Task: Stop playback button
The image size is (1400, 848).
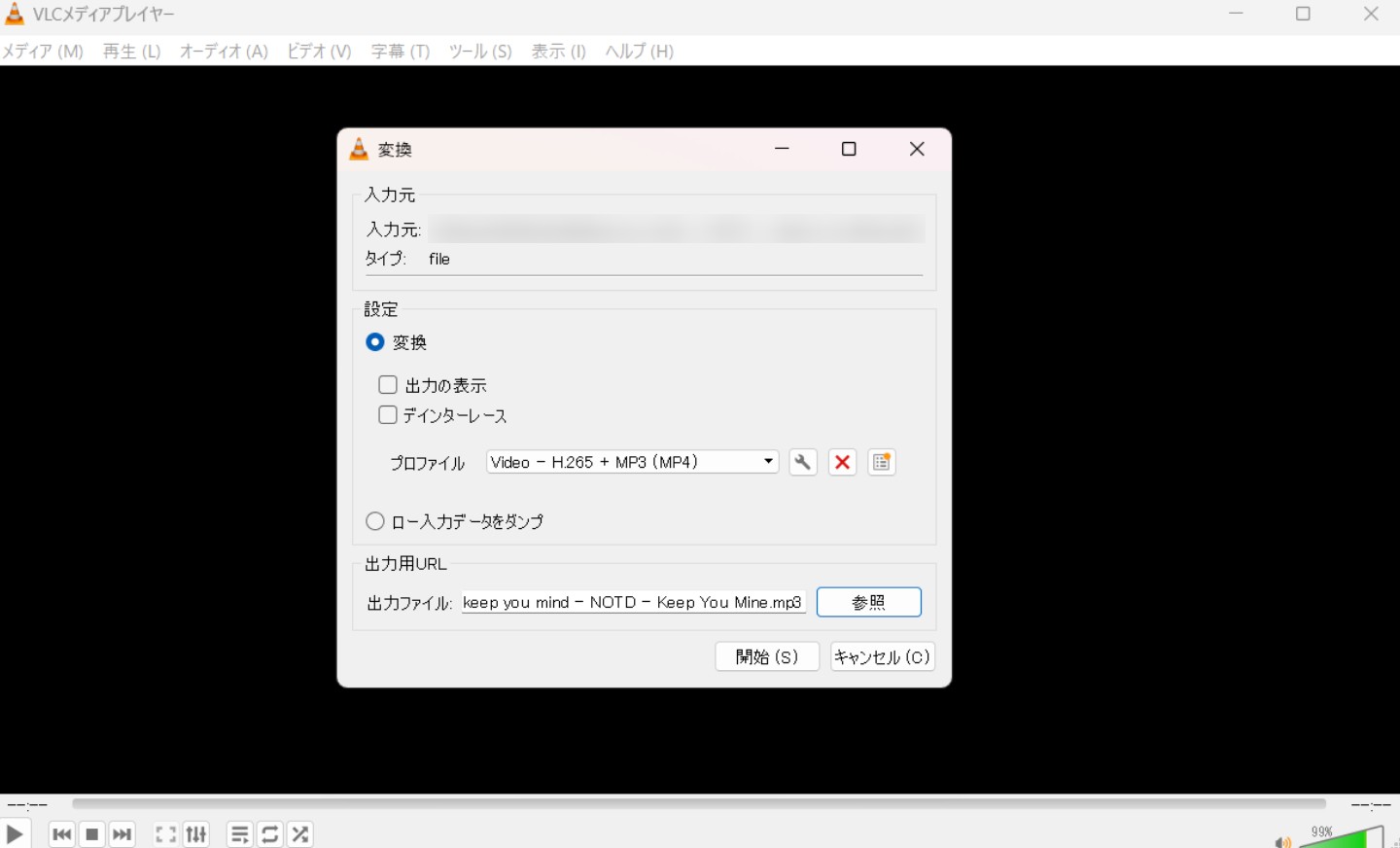Action: (92, 834)
